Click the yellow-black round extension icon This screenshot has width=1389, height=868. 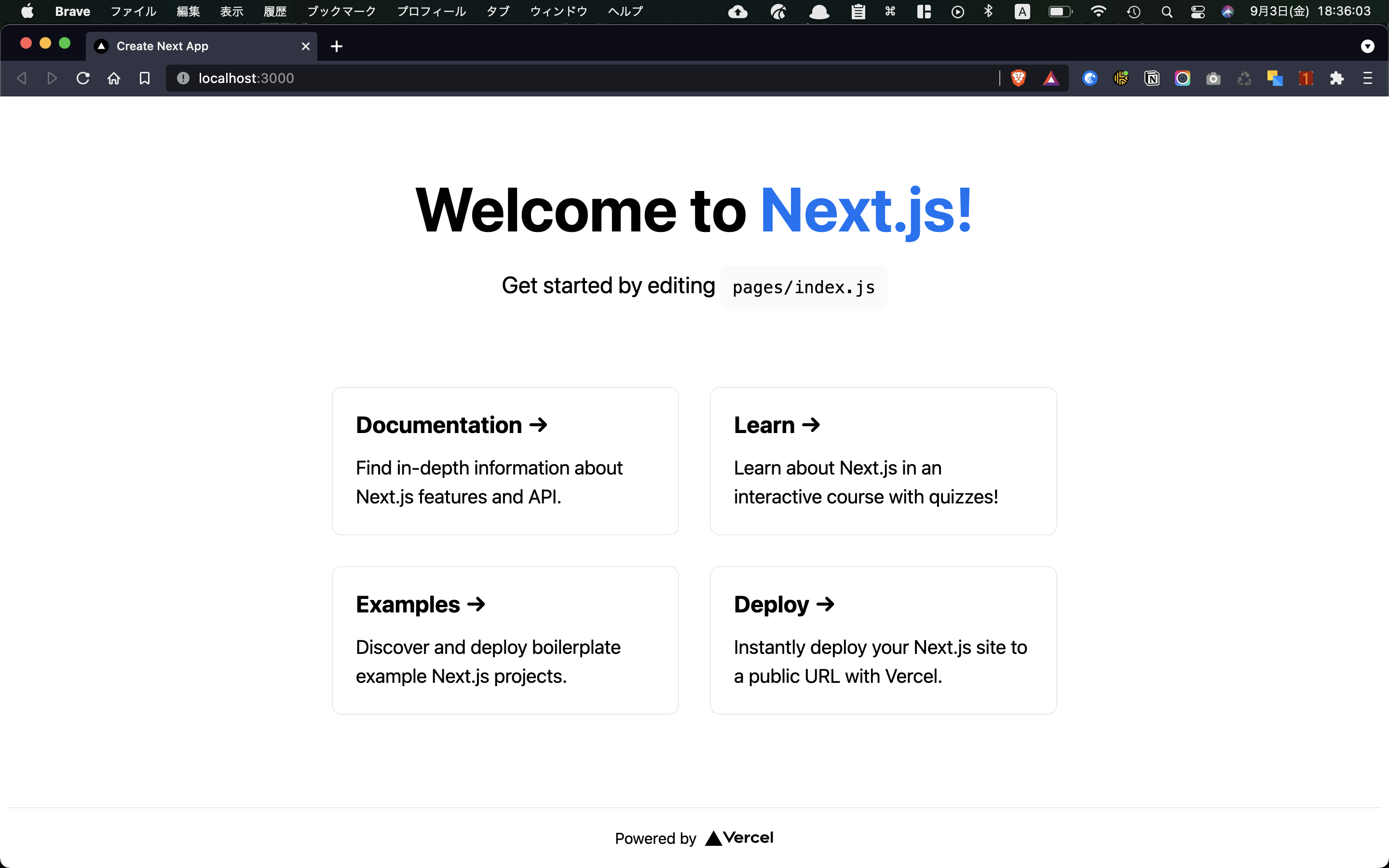click(x=1121, y=78)
